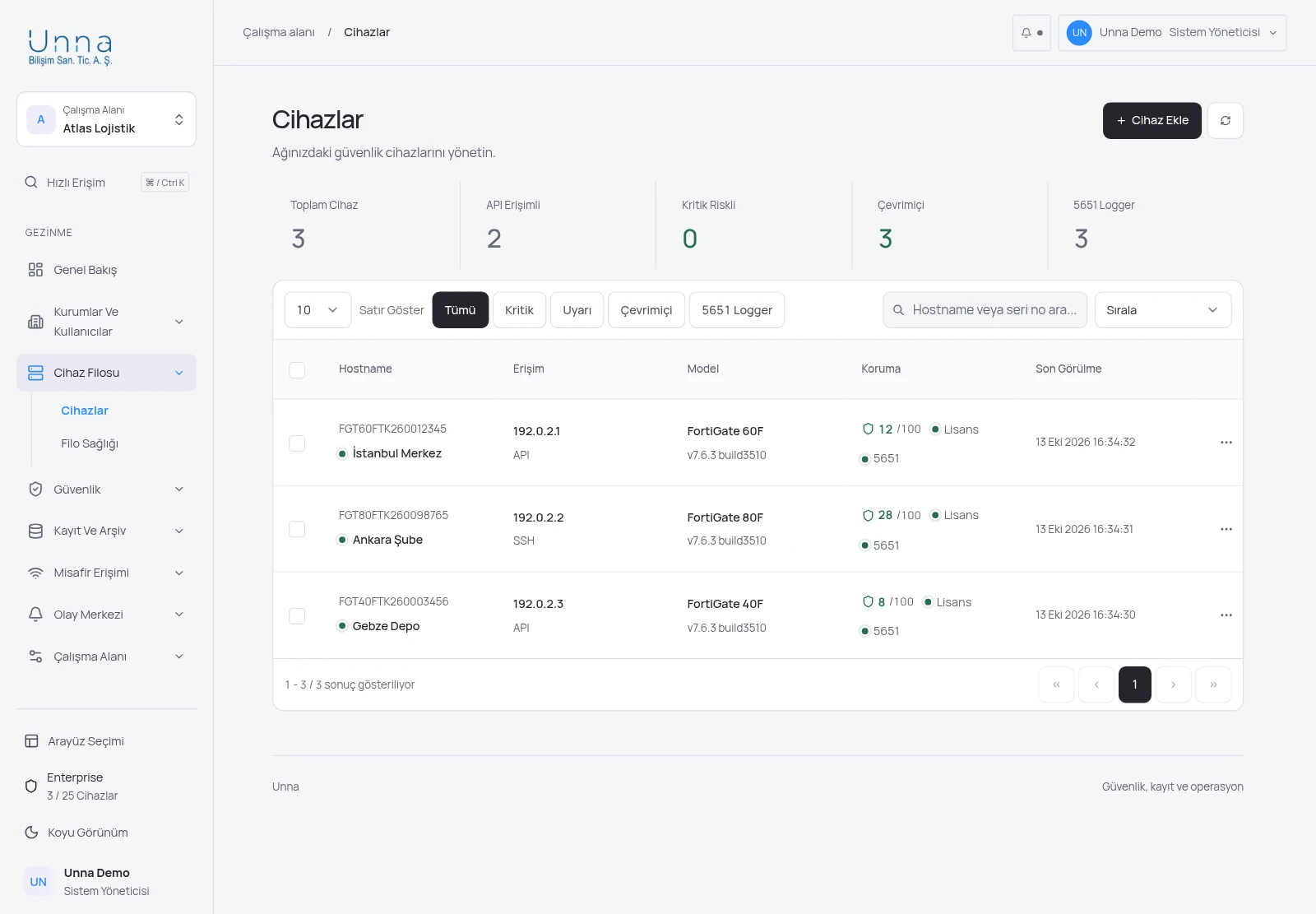Open Unna Demo user menu dropdown
The image size is (1316, 914).
1172,33
